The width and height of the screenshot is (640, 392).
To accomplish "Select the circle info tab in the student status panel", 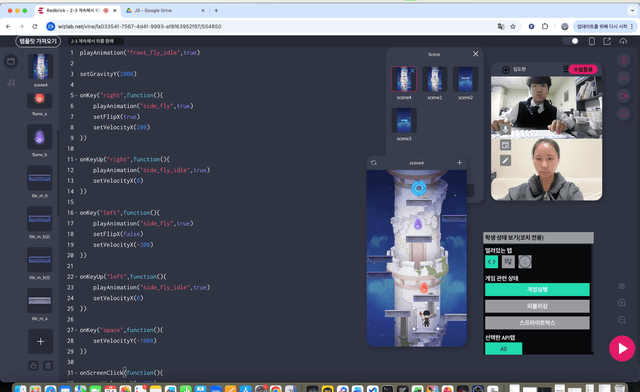I will [525, 262].
